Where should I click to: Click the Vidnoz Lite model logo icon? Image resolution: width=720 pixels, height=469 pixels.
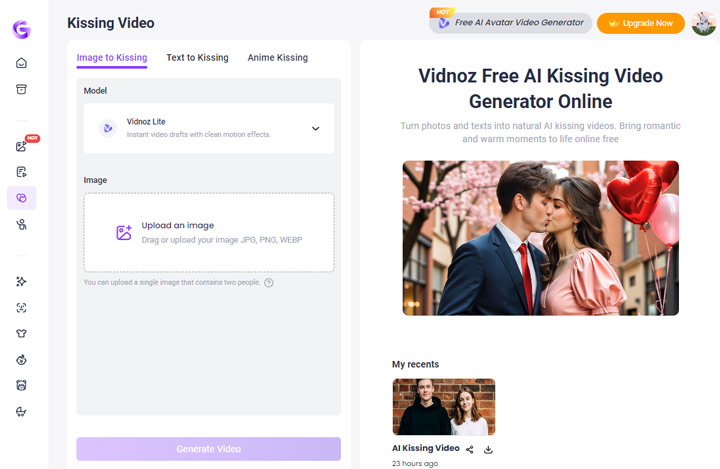[108, 128]
